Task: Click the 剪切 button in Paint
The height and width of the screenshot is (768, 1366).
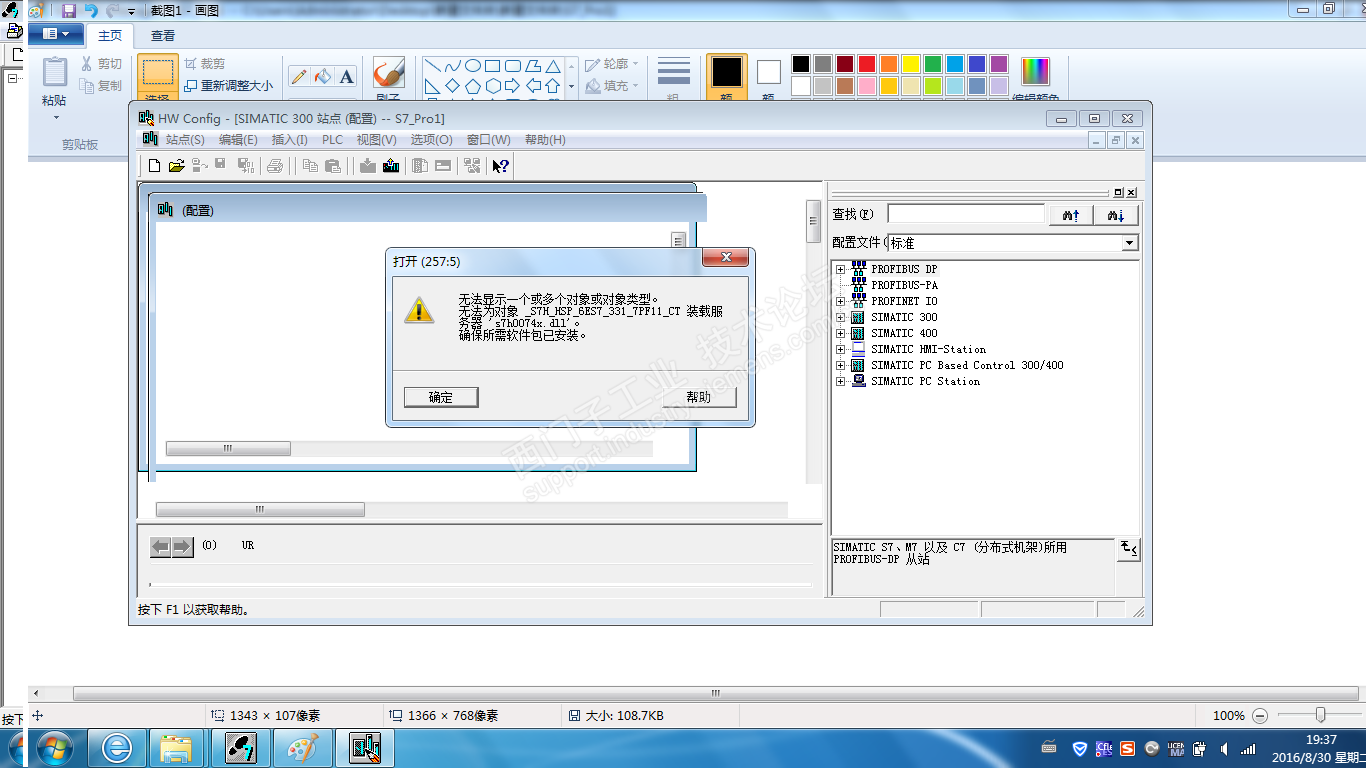Action: tap(101, 64)
